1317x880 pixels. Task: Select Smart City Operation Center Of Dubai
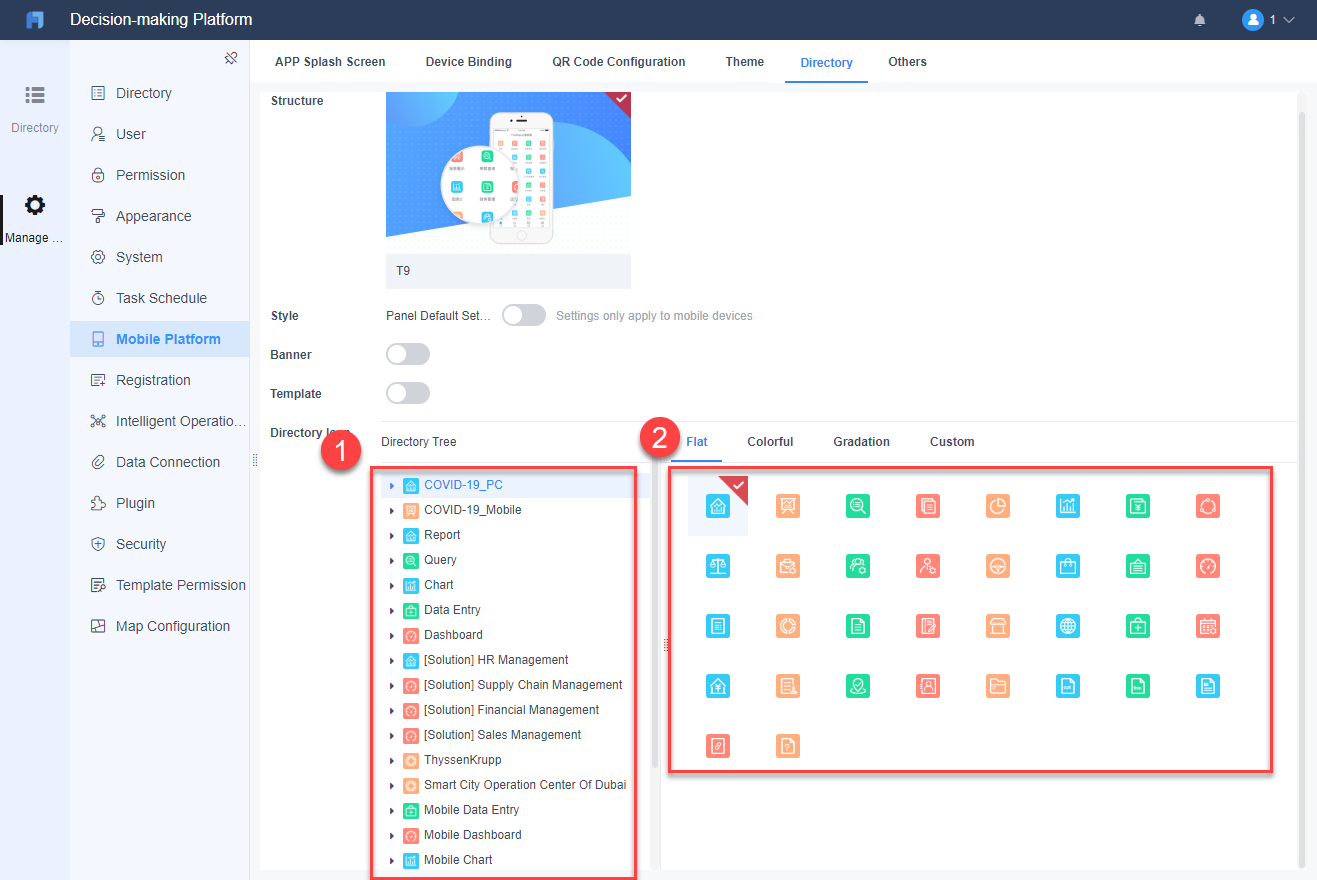[x=525, y=785]
